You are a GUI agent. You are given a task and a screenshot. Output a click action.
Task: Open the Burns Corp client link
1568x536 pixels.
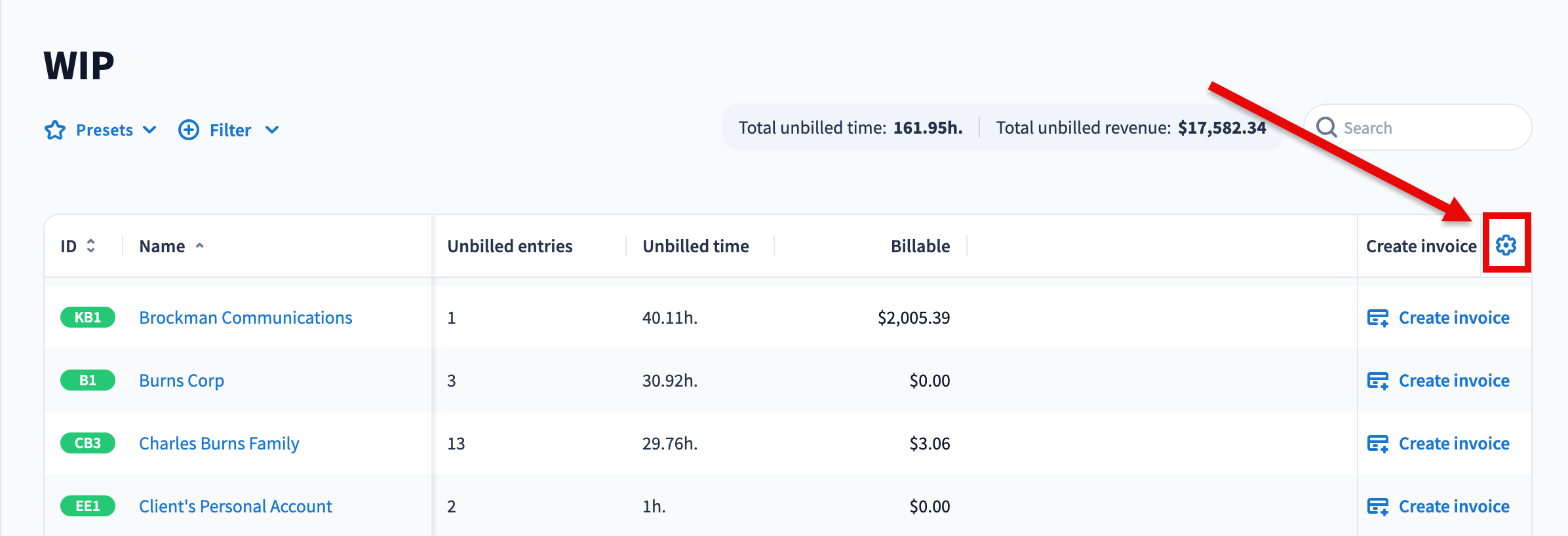click(182, 381)
